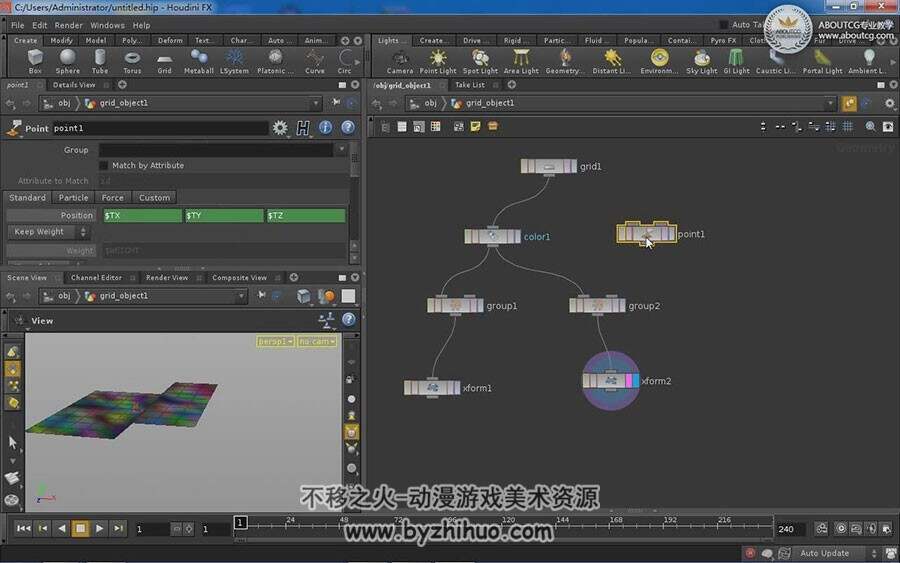Image resolution: width=900 pixels, height=563 pixels.
Task: Add a Sky Light
Action: pos(701,61)
